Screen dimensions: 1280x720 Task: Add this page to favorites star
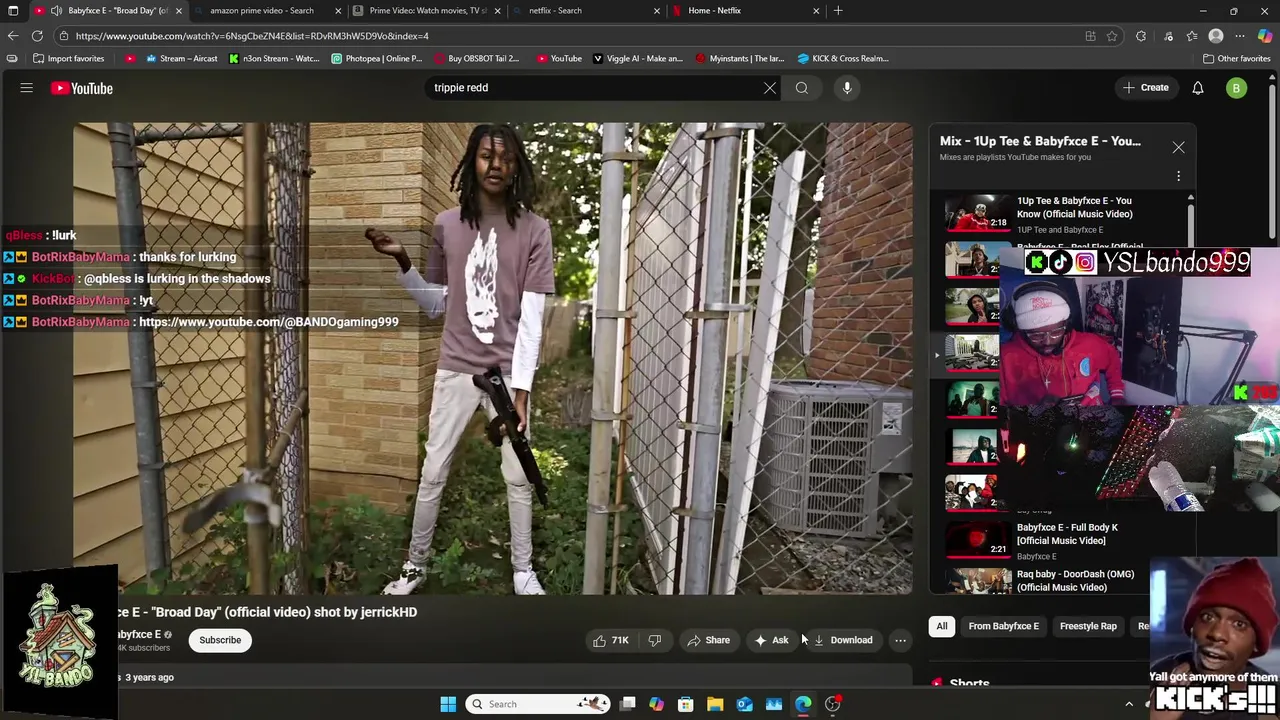point(1112,36)
